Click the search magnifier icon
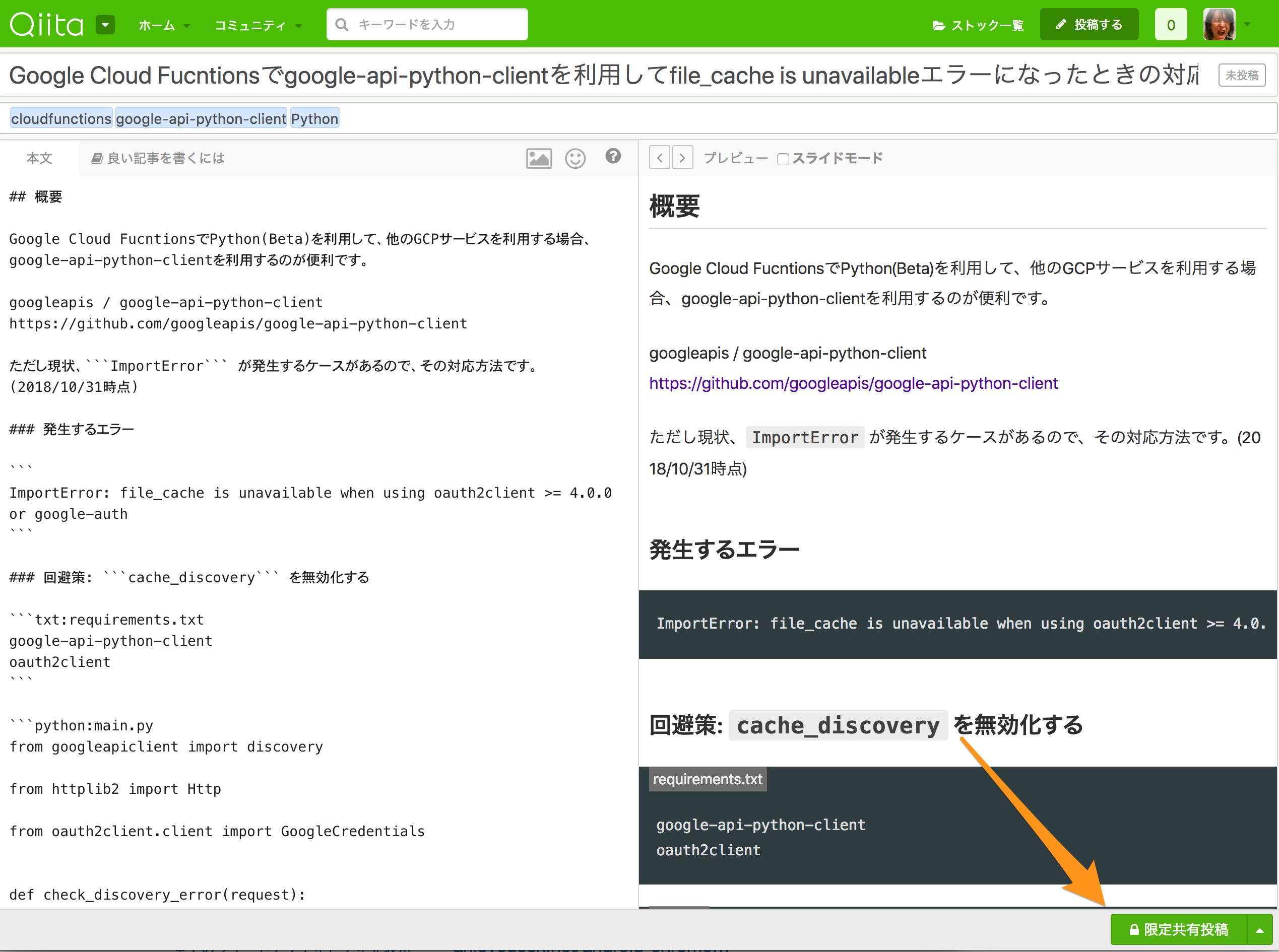The image size is (1279, 952). click(x=342, y=24)
